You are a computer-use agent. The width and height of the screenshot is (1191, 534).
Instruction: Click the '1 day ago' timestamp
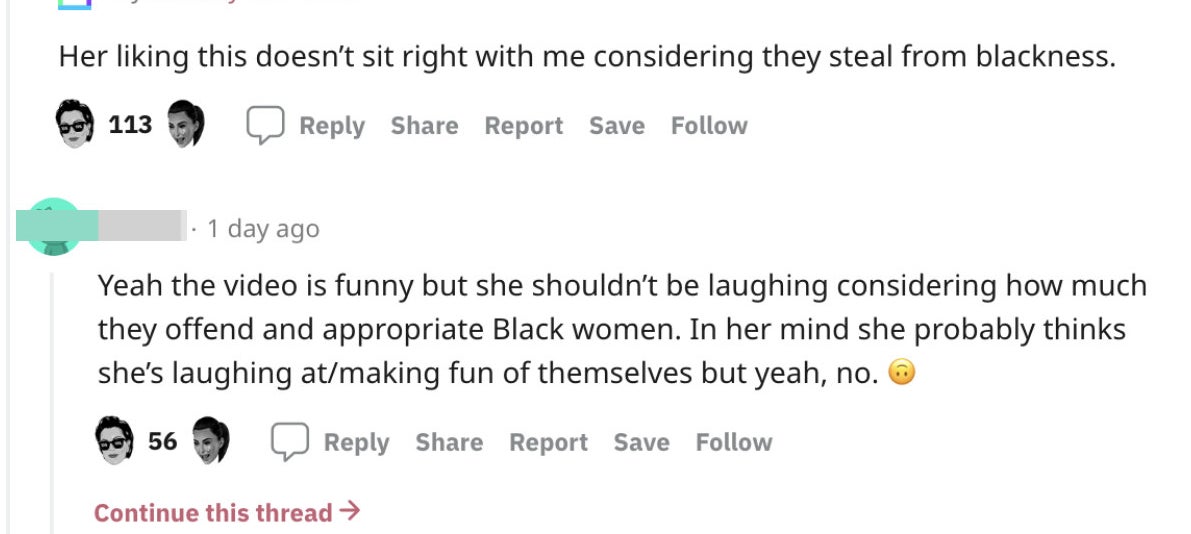click(263, 228)
